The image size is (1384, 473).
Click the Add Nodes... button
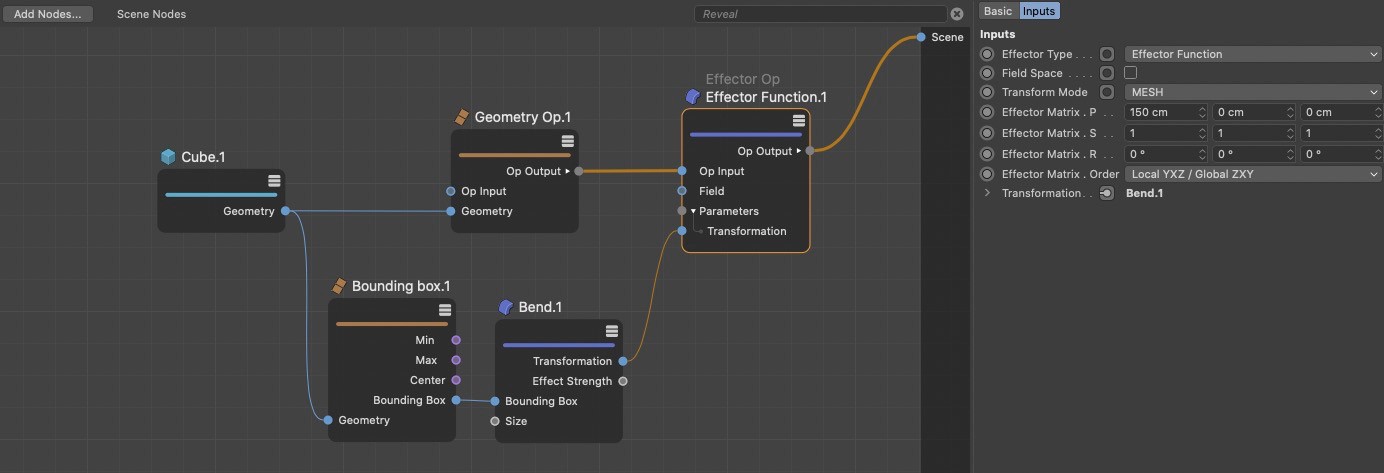pyautogui.click(x=49, y=14)
